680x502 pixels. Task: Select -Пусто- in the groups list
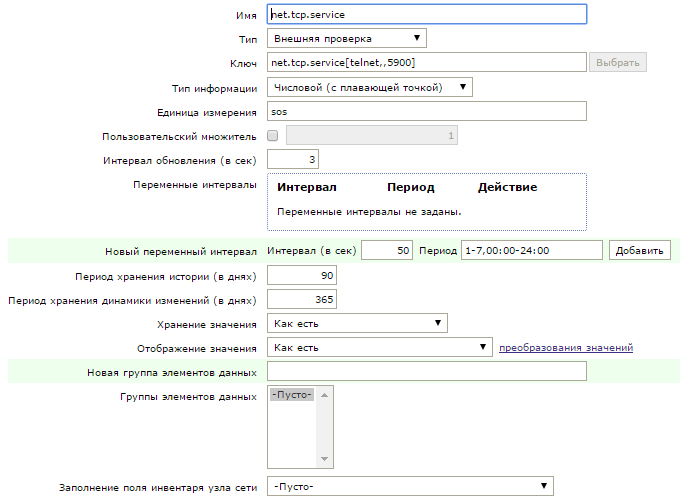click(293, 396)
